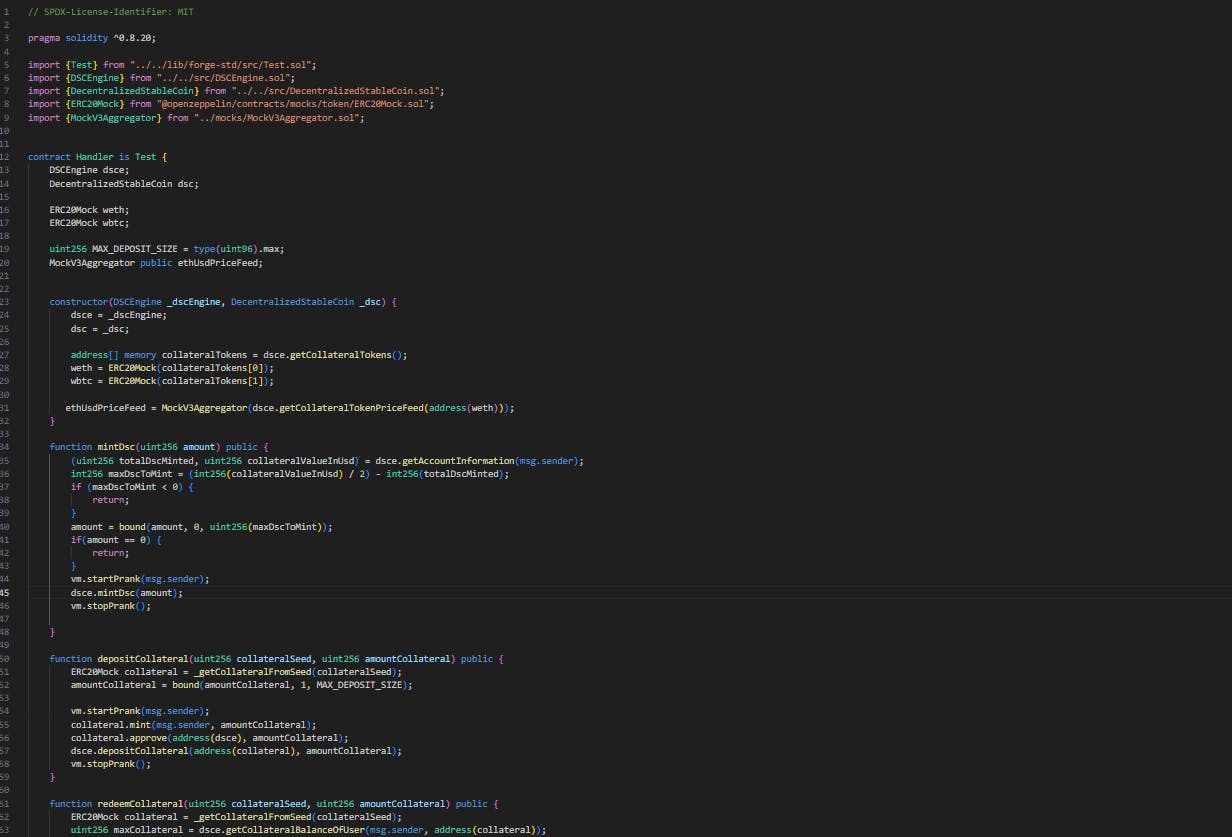1232x837 pixels.
Task: Click the 'dsce = _dscEngine;' assignment
Action: click(x=118, y=315)
